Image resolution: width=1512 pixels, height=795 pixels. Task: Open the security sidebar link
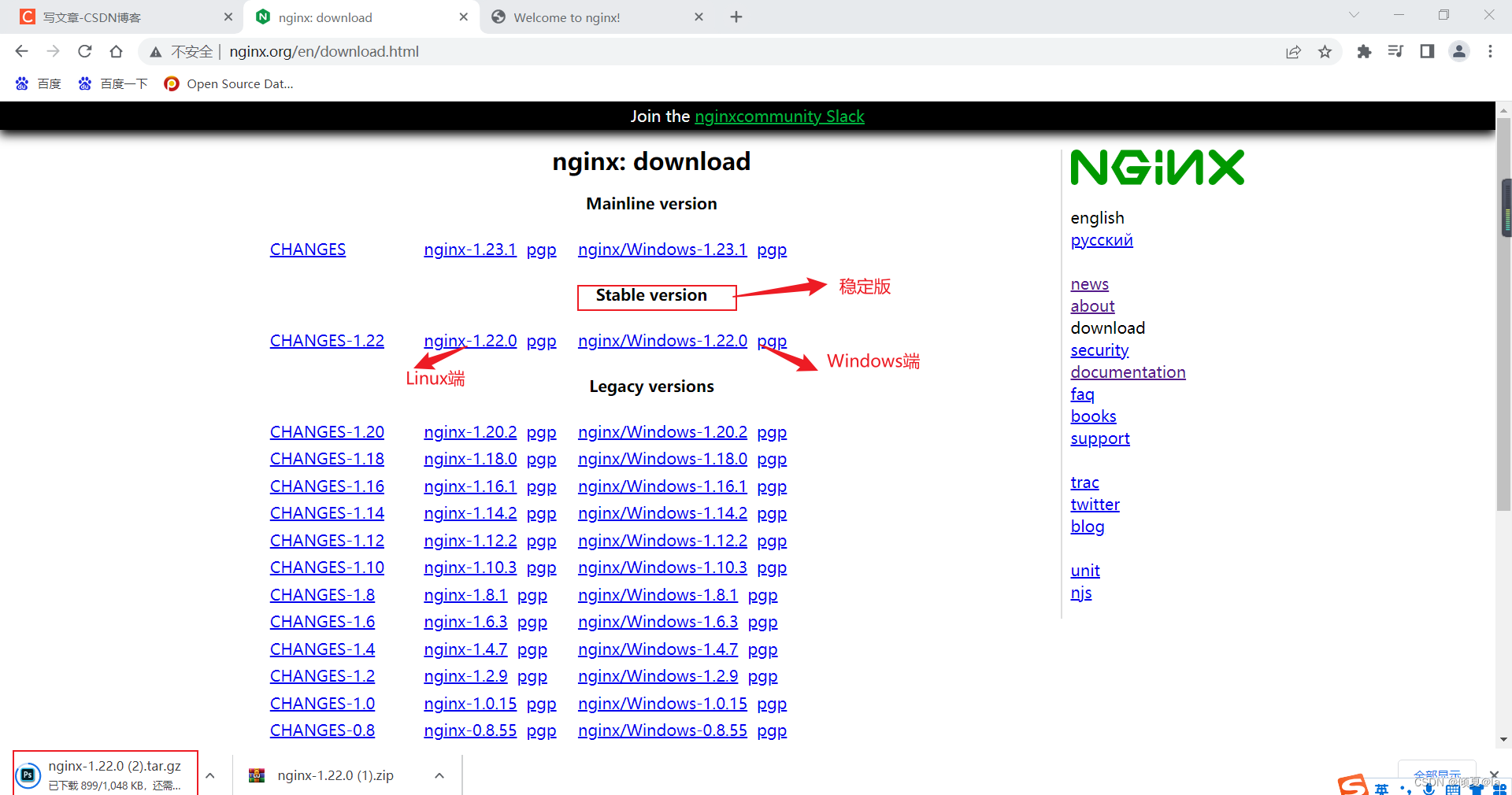coord(1099,350)
